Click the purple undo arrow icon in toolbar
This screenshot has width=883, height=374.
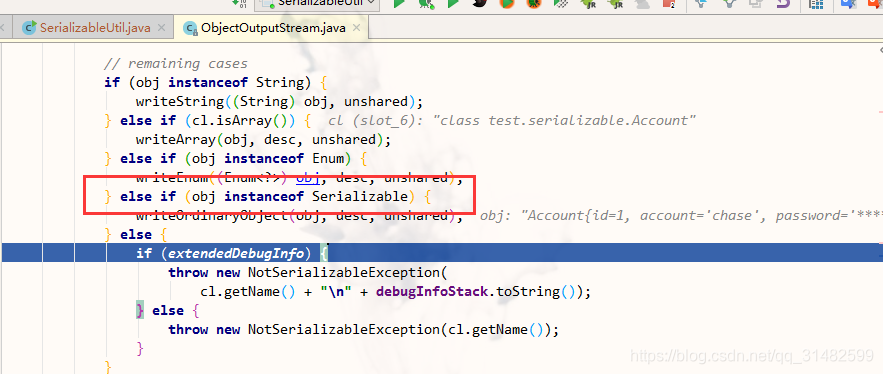tap(783, 3)
